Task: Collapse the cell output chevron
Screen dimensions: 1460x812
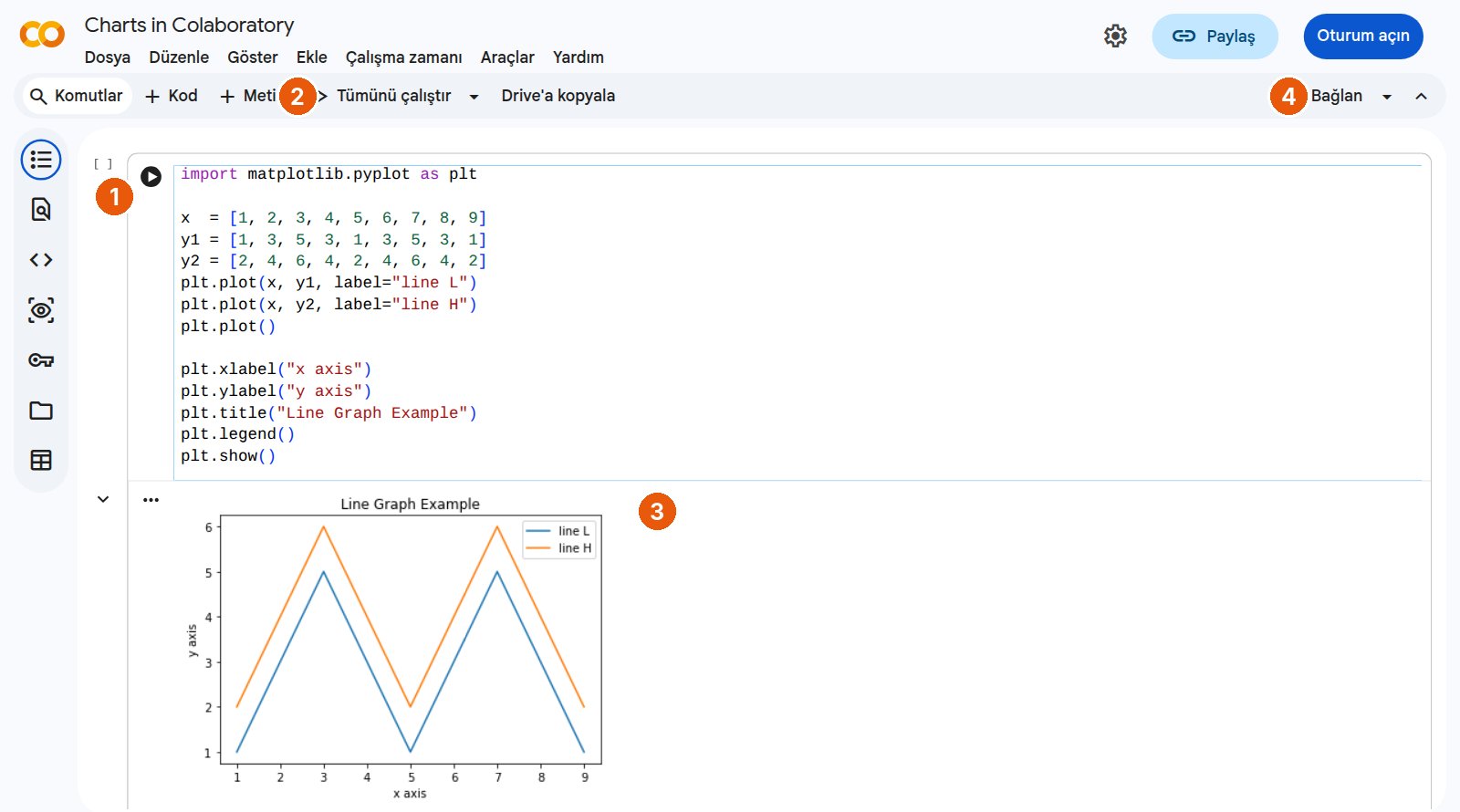Action: click(103, 499)
